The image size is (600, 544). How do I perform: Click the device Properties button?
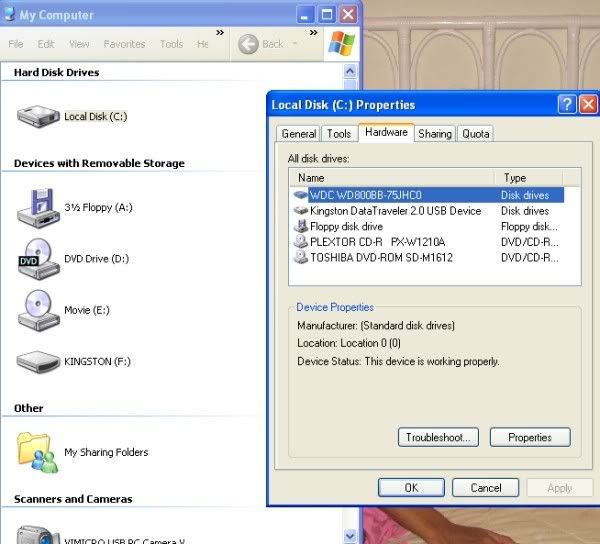530,437
